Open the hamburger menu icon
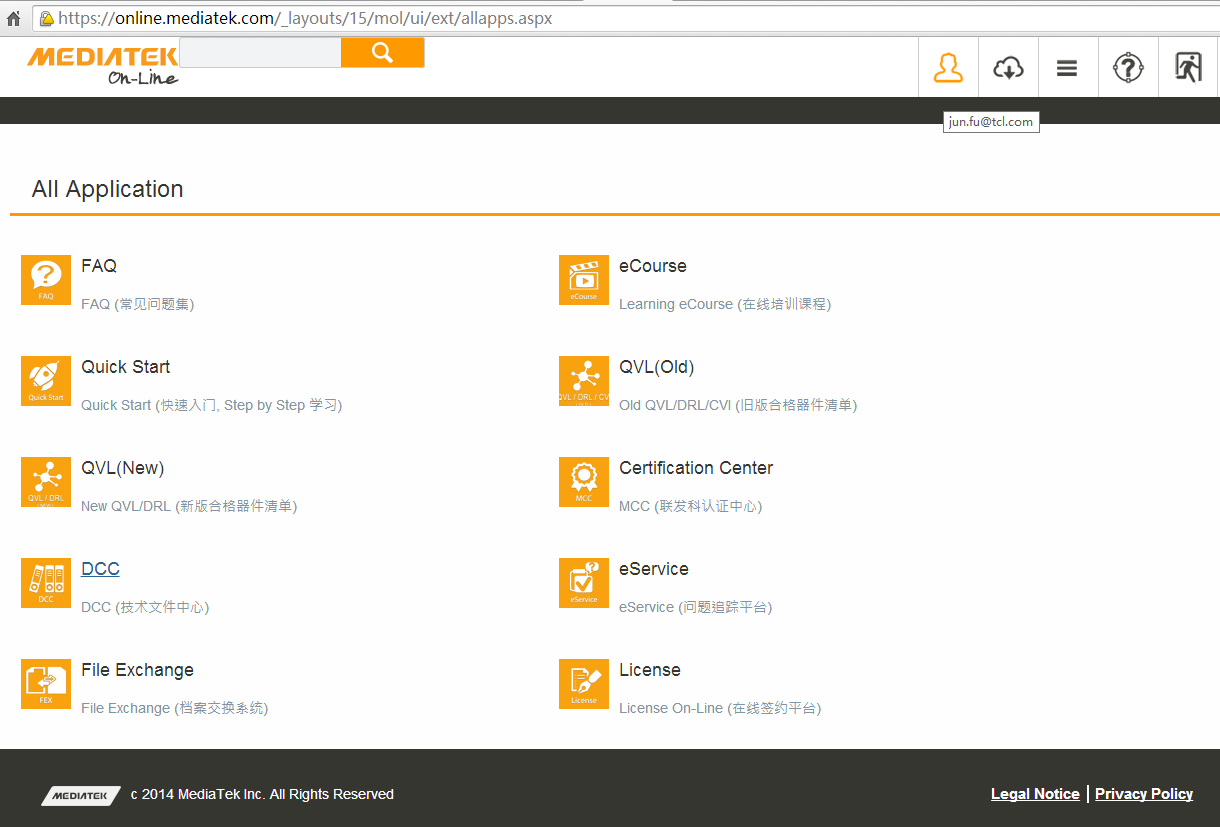This screenshot has height=827, width=1220. [x=1068, y=68]
